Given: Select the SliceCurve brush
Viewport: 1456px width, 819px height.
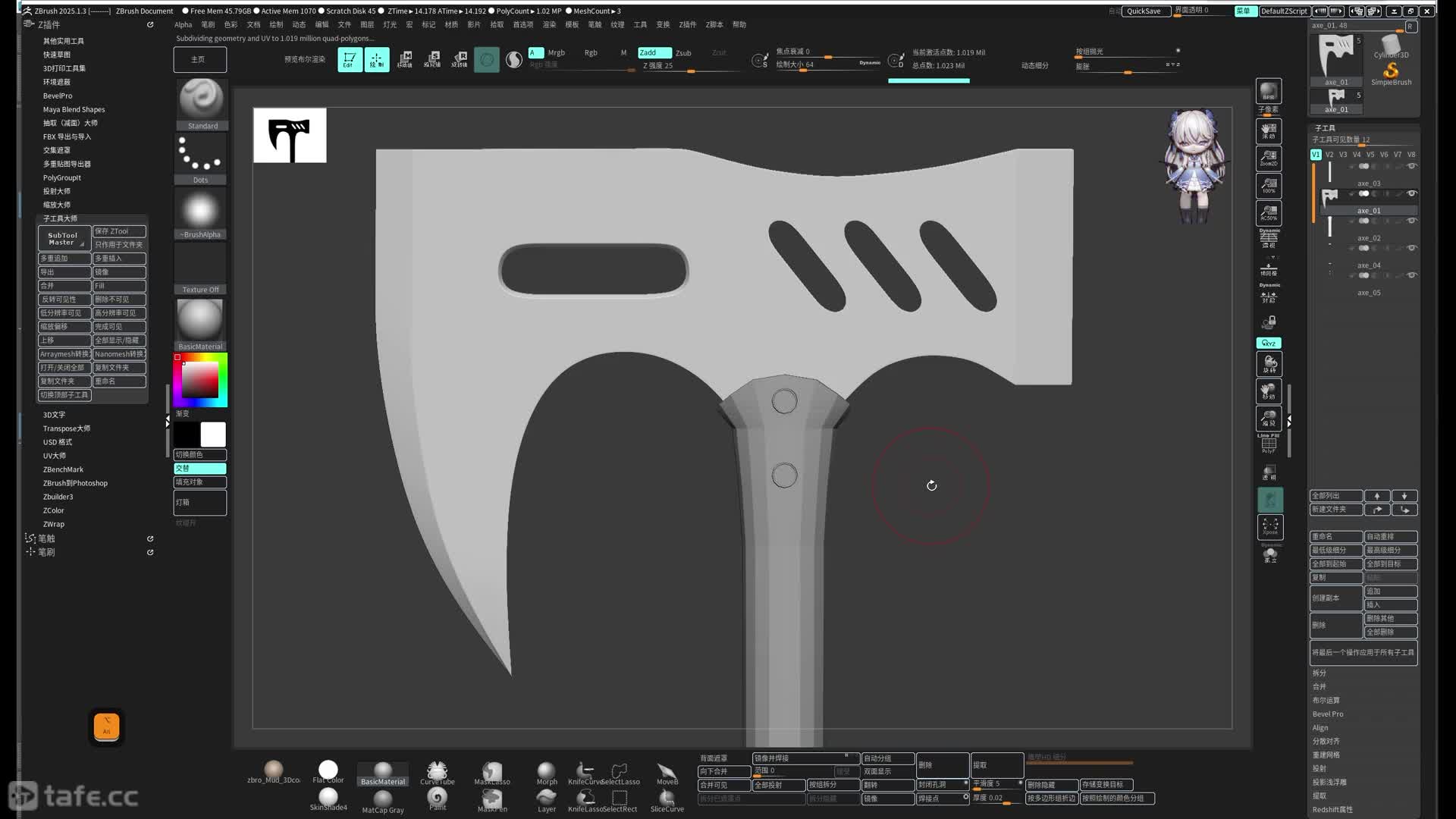Looking at the screenshot, I should point(667,800).
